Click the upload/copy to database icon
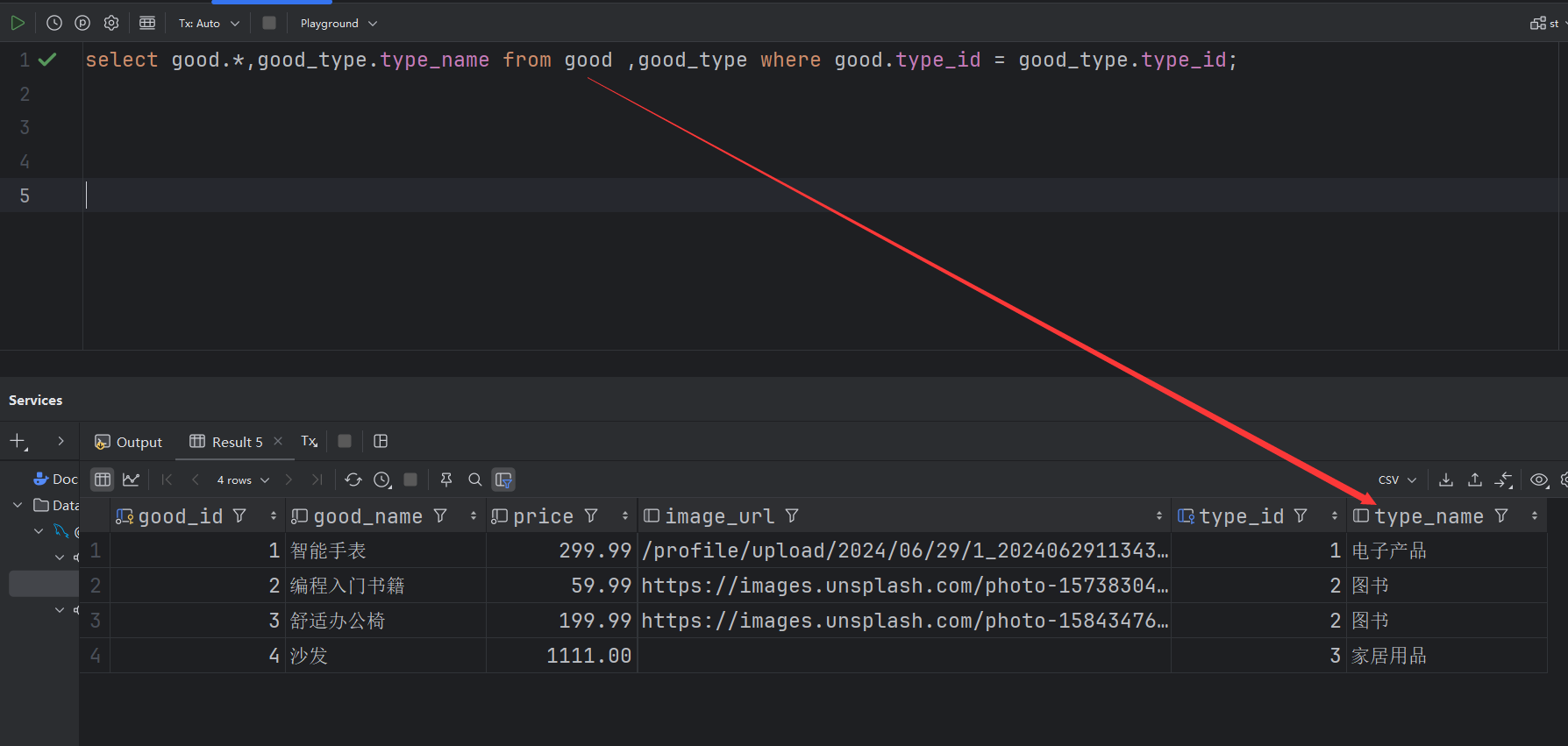 pyautogui.click(x=1475, y=480)
